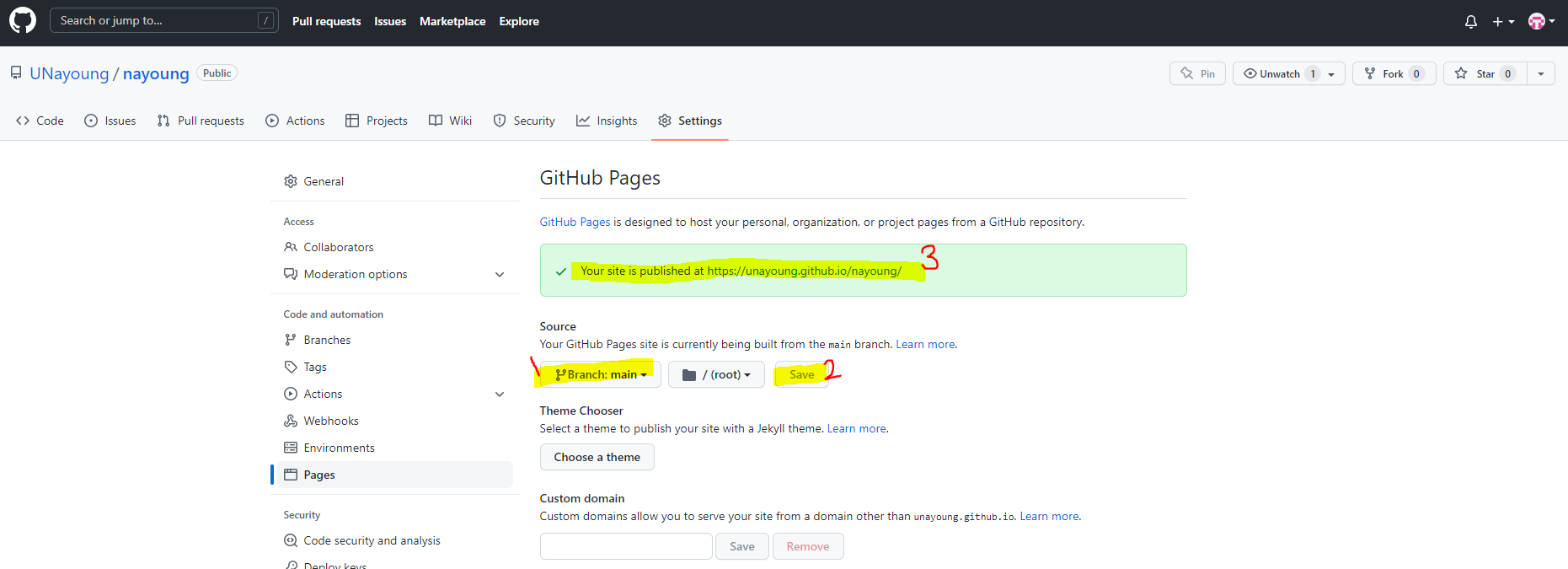Open Issues in top navigation
Viewport: 1568px width, 569px height.
390,21
